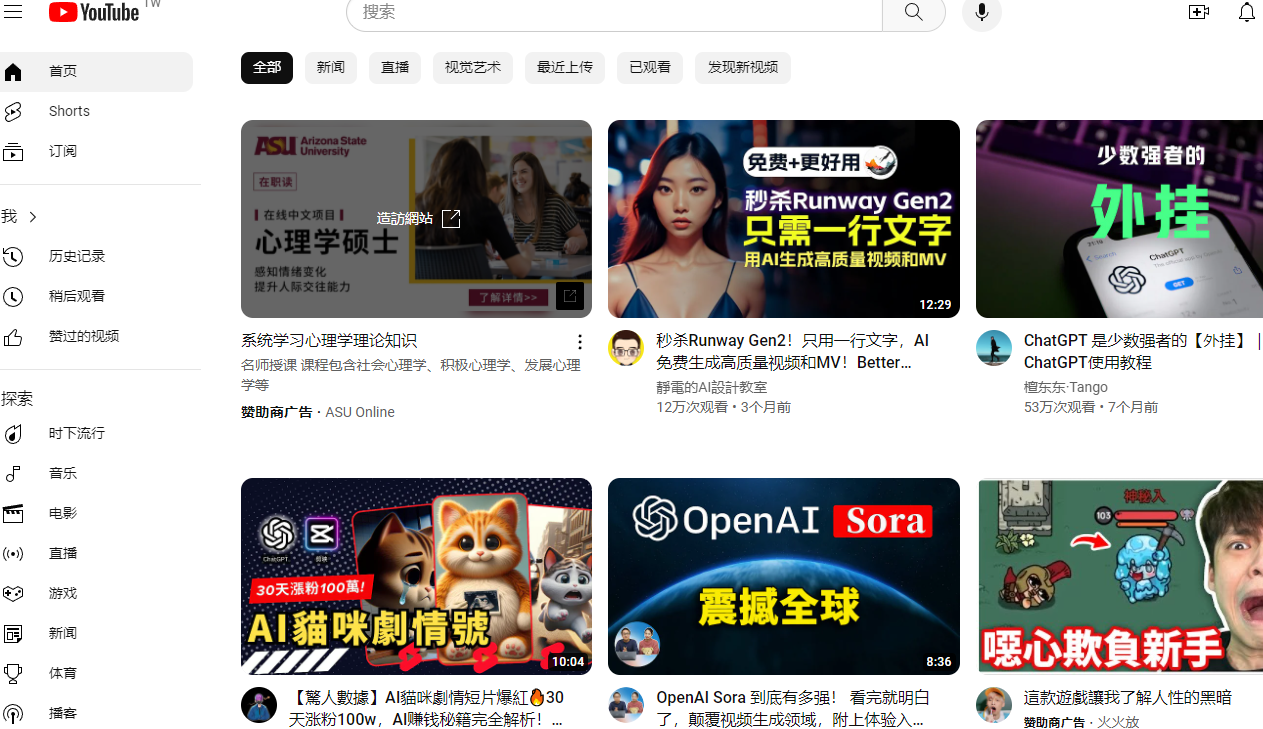Click the sports trophy icon

13,674
